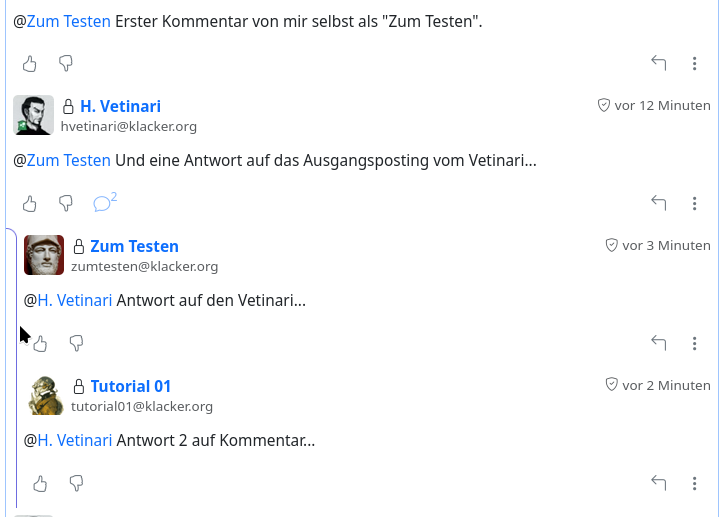
Task: Click Zum Testen's bearded statue avatar
Action: [x=44, y=255]
